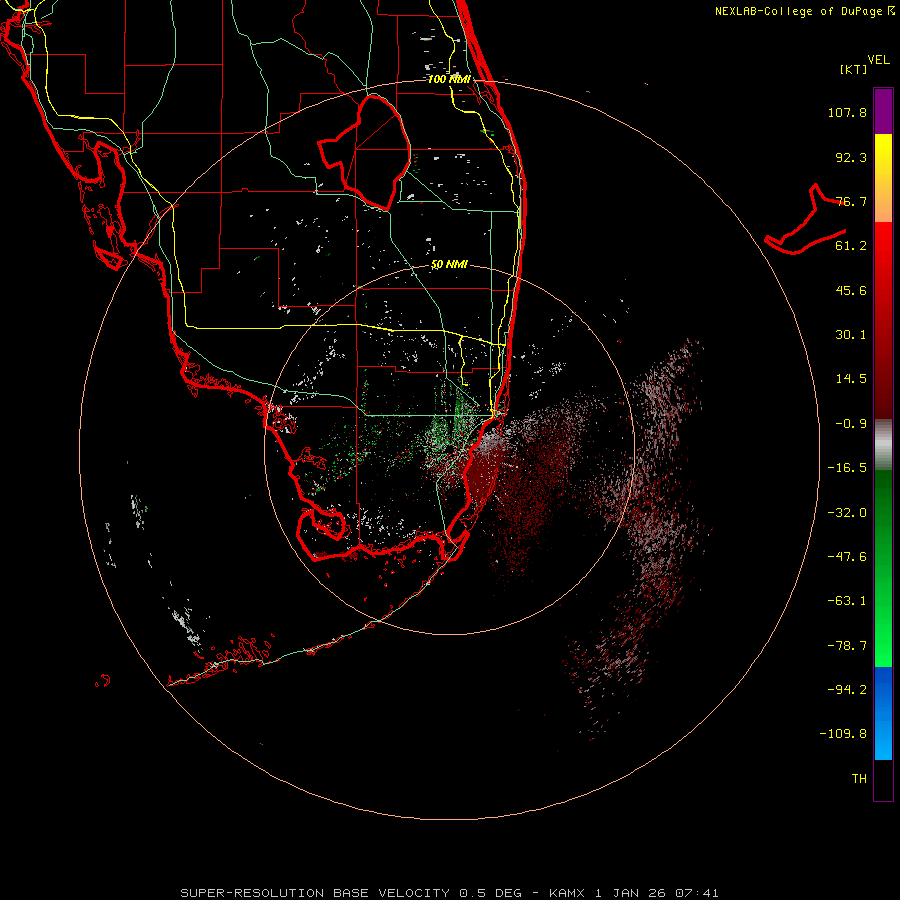Click the 61.2 value on the velocity scale

pos(851,246)
